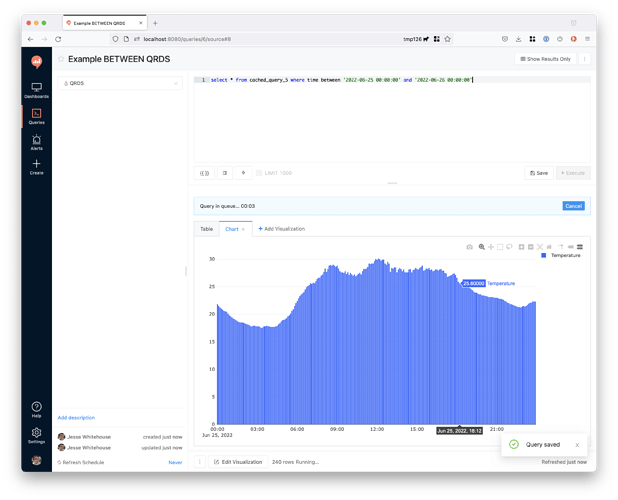Click the editor resize handle below toolbar
Viewport: 618px width, 500px height.
click(392, 183)
